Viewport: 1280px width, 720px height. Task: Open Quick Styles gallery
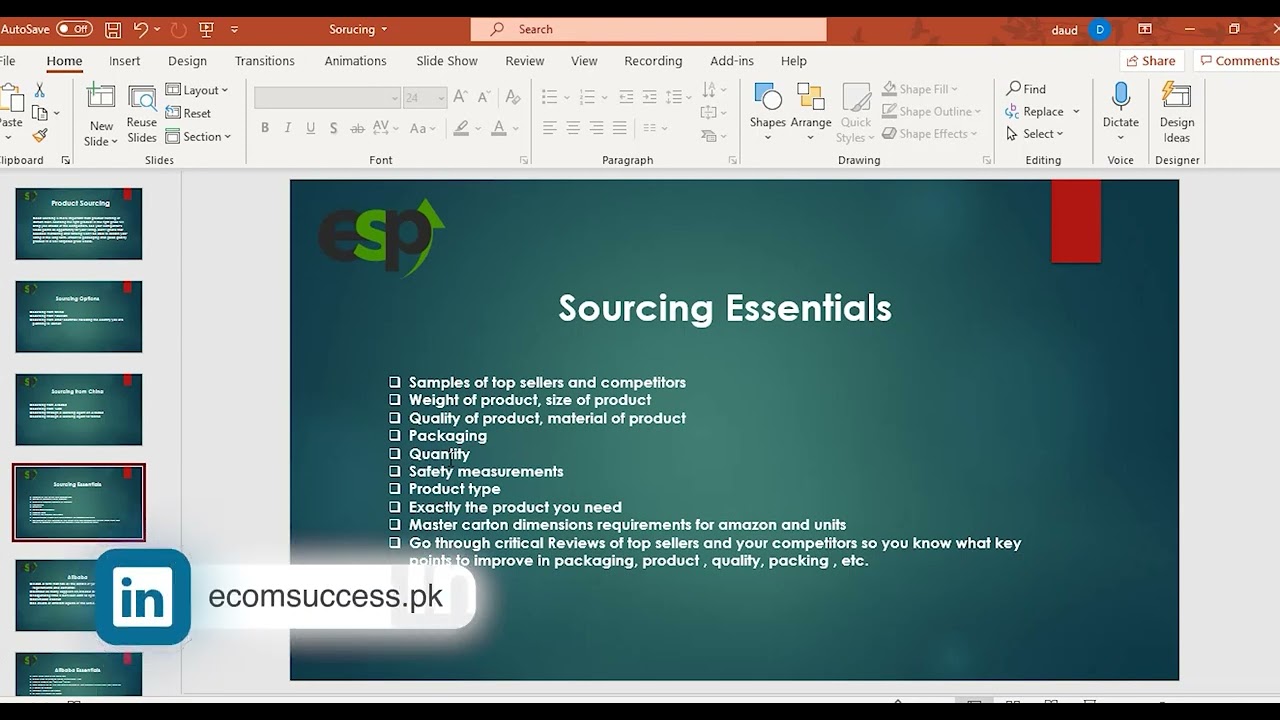(x=856, y=114)
